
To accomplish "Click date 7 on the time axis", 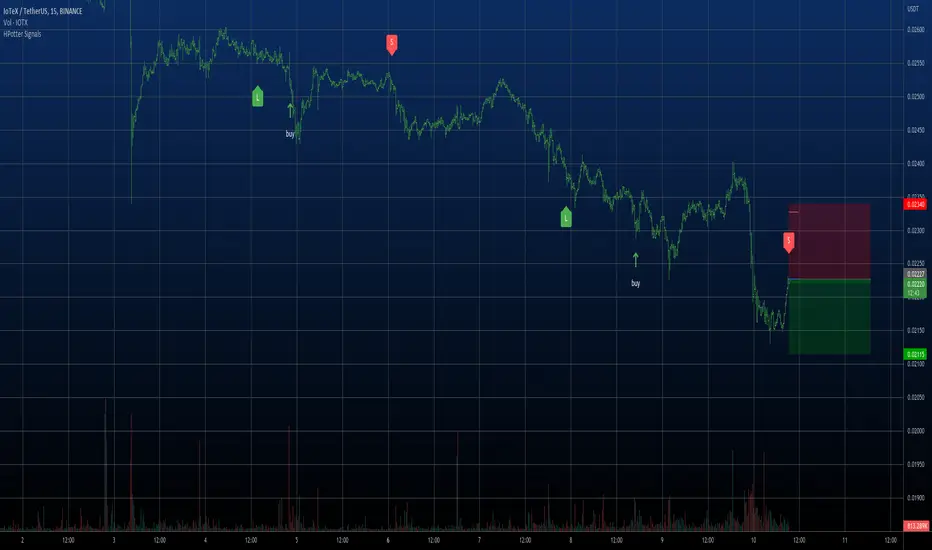I will [x=479, y=540].
